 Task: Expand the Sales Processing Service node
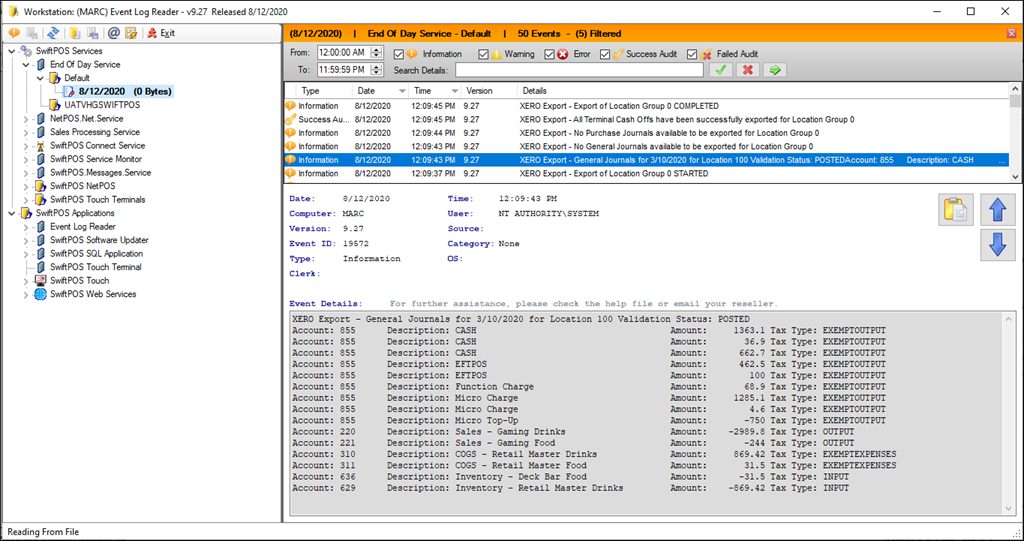(x=26, y=132)
